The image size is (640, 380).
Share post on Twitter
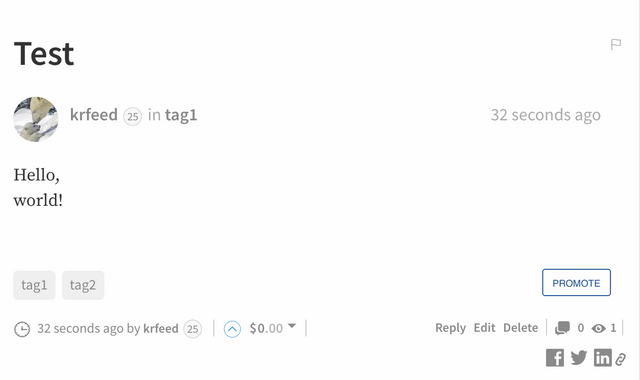pos(579,358)
